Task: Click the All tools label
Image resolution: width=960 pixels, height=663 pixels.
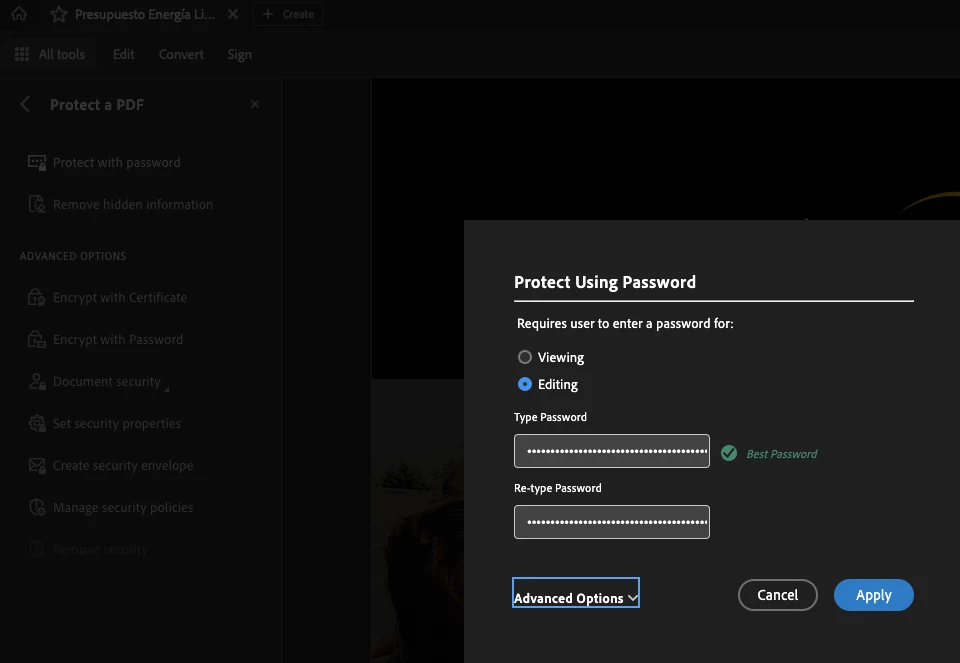Action: coord(62,54)
